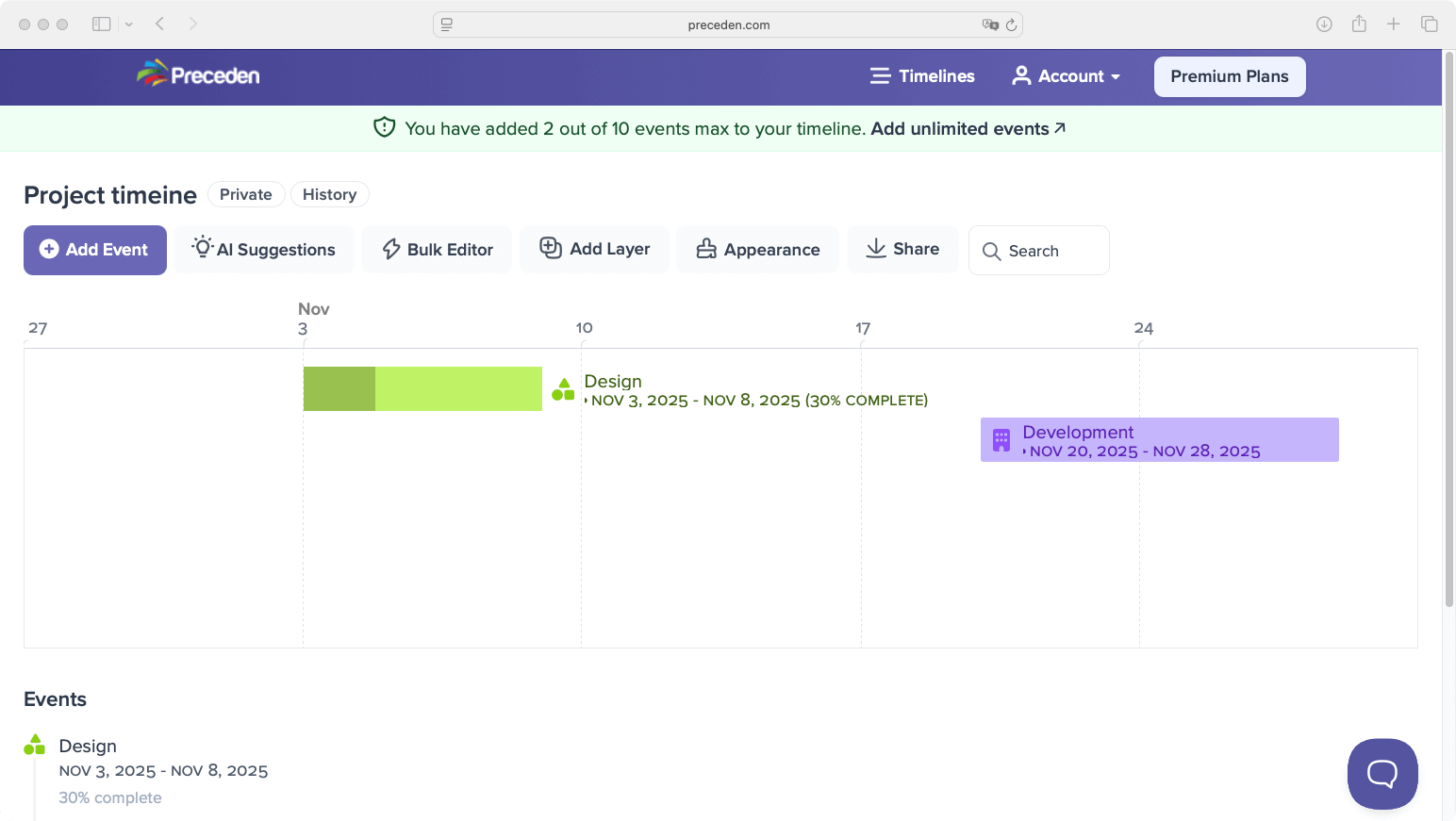Screen dimensions: 1456x821
Task: Follow the Add unlimited events link
Action: 968,129
